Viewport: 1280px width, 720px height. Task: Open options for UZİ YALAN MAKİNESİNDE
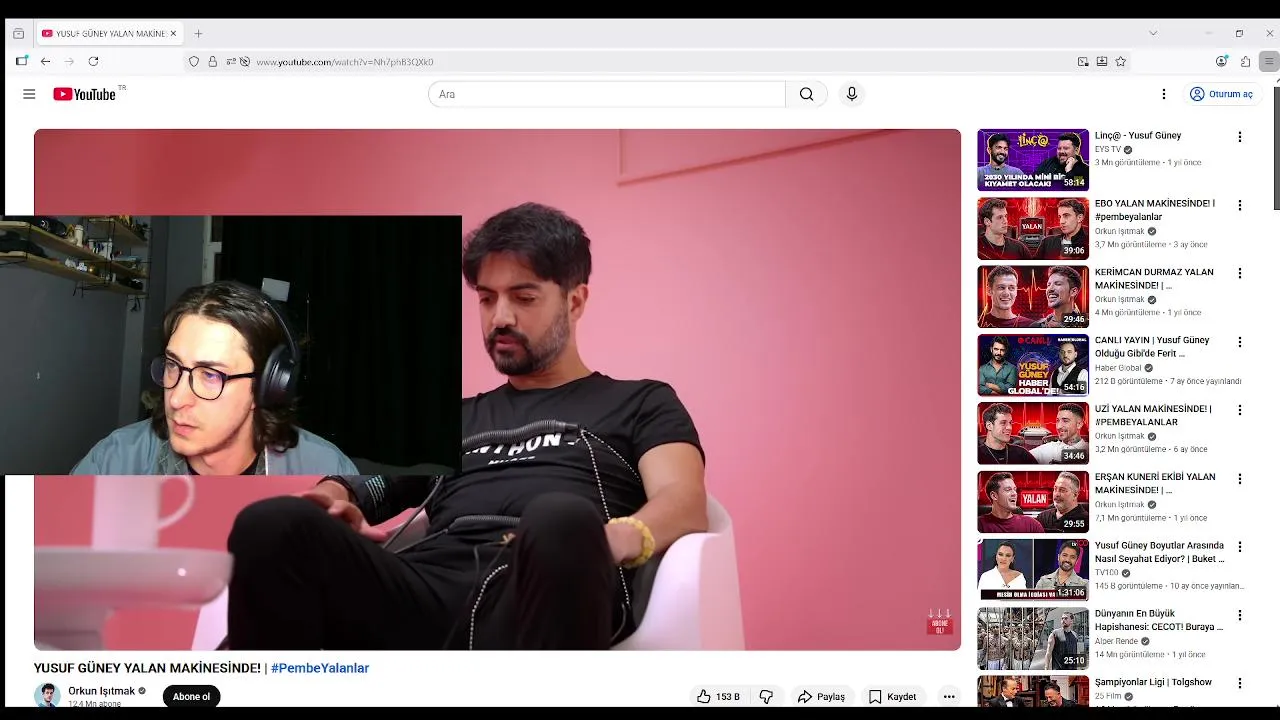[1240, 410]
